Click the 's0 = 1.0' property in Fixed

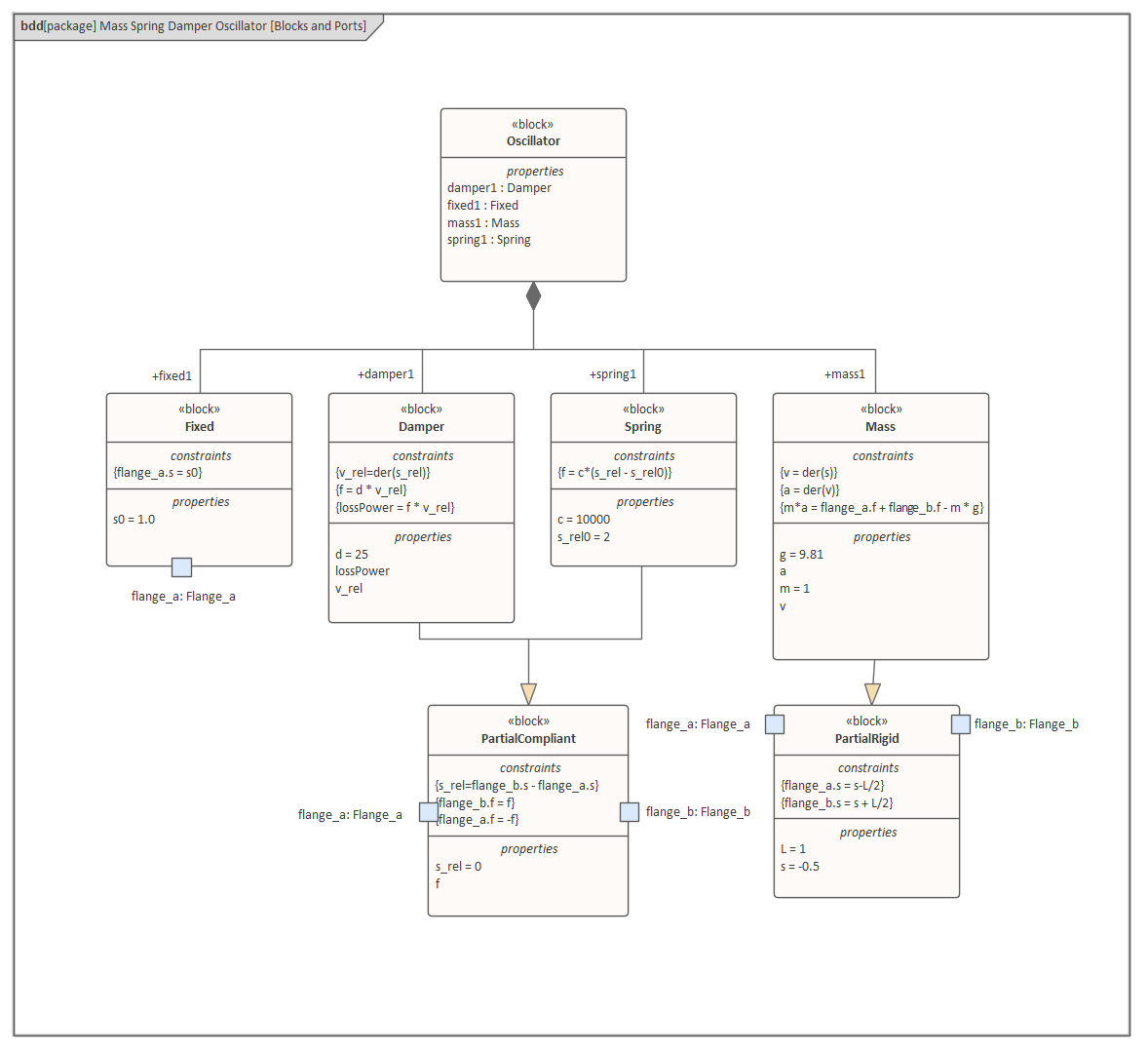coord(134,520)
